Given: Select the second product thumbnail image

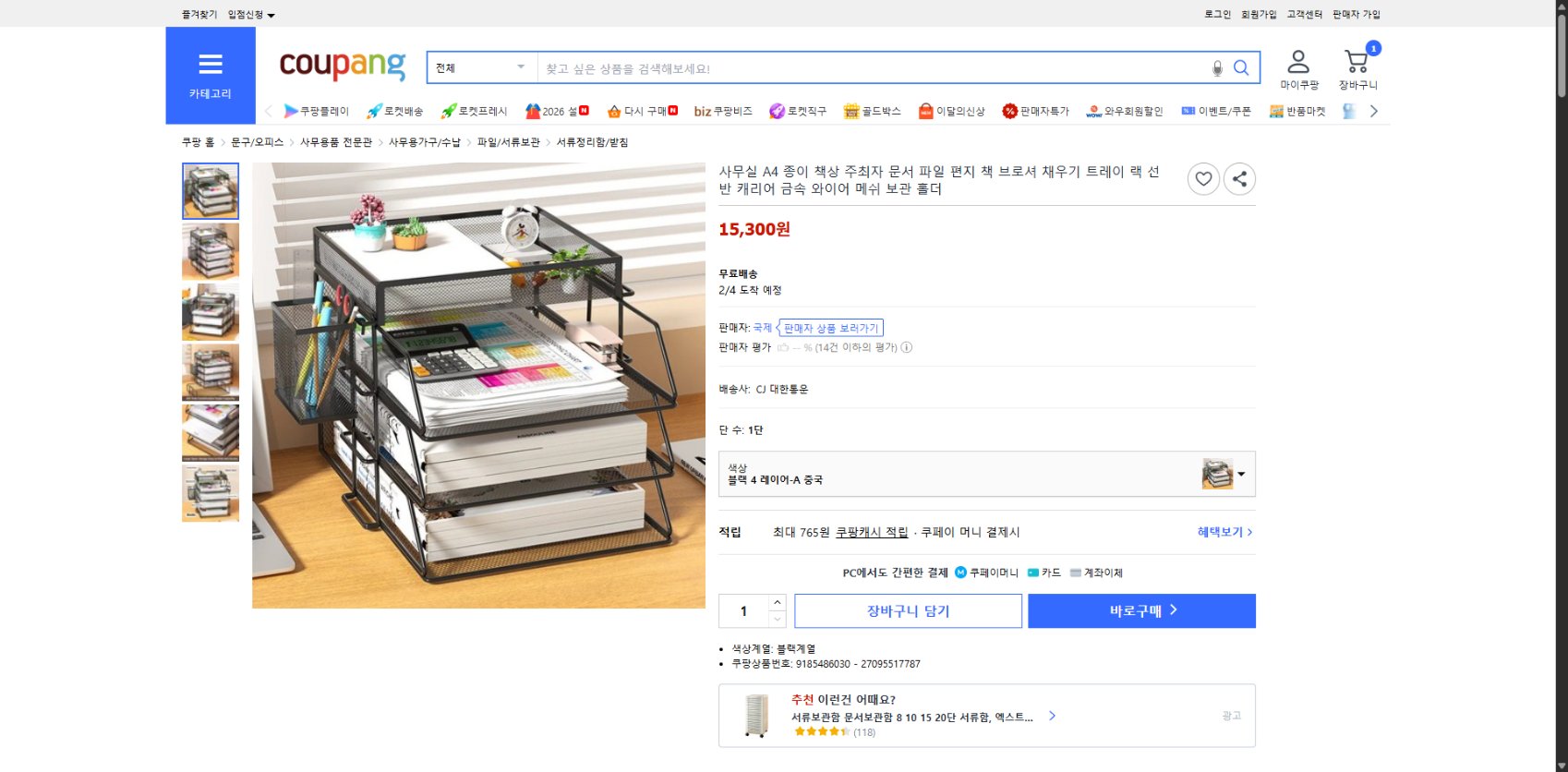Looking at the screenshot, I should (x=211, y=250).
